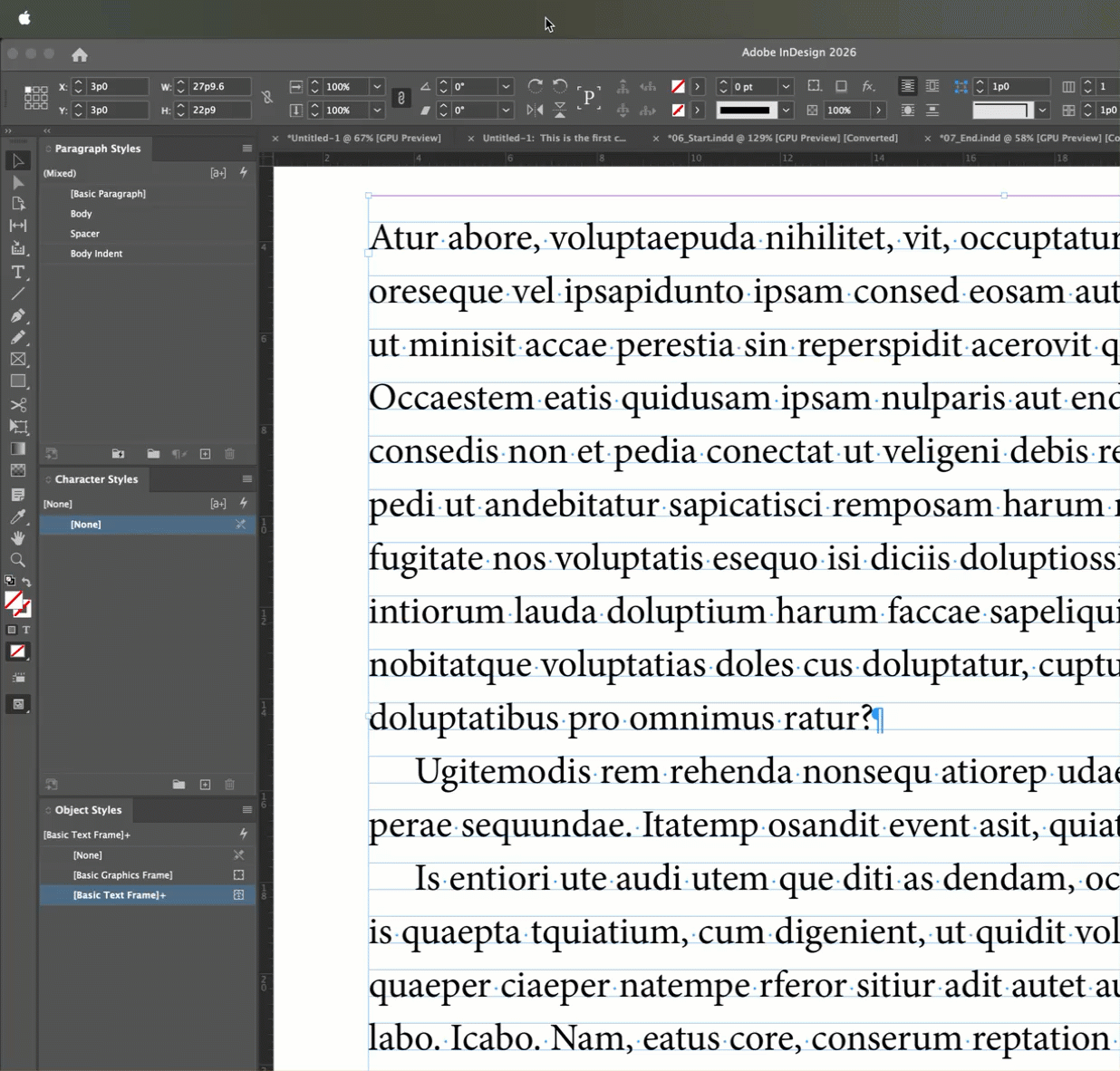
Task: Open the scale Y percentage dropdown
Action: tap(377, 111)
